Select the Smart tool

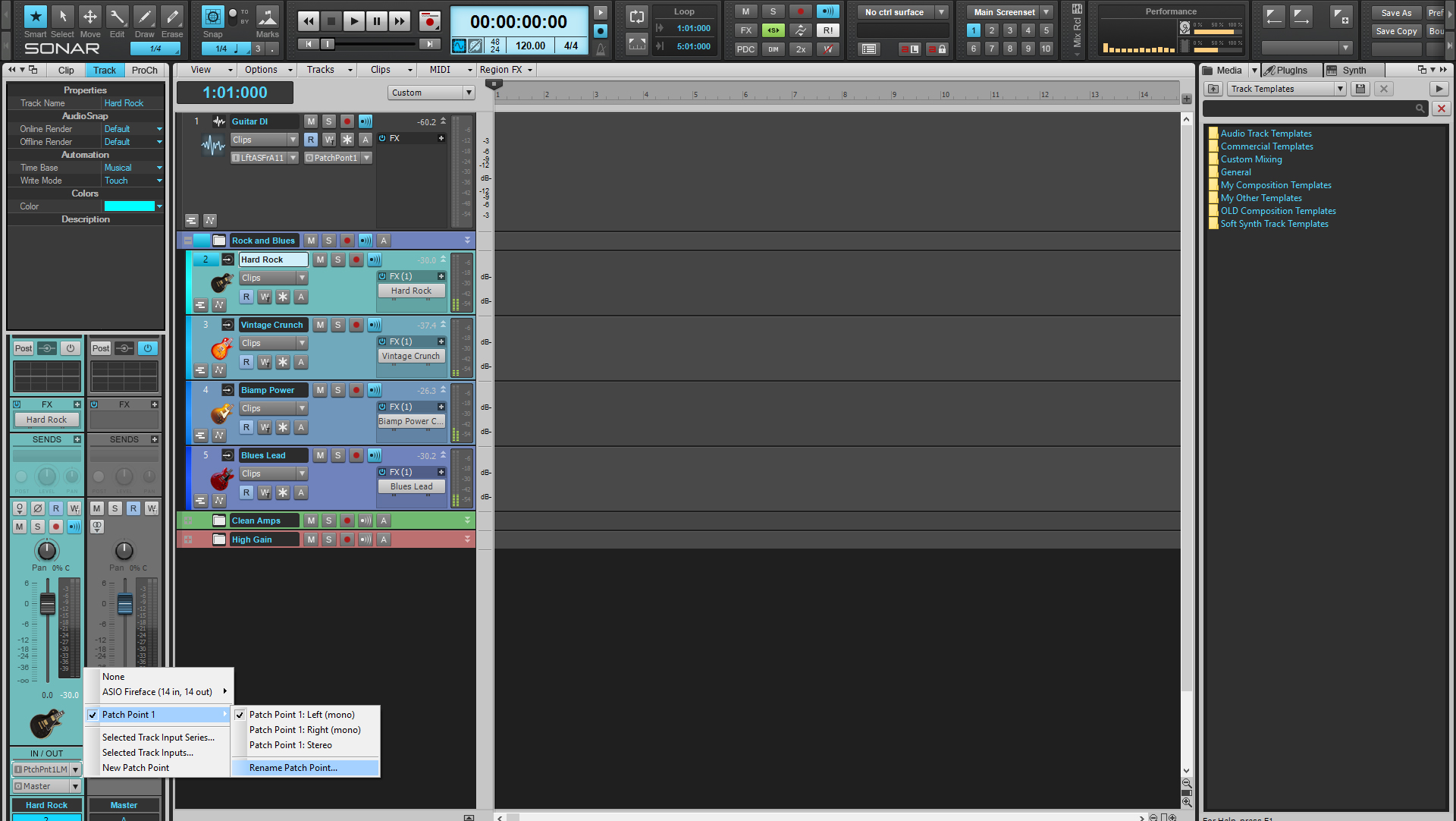(35, 17)
